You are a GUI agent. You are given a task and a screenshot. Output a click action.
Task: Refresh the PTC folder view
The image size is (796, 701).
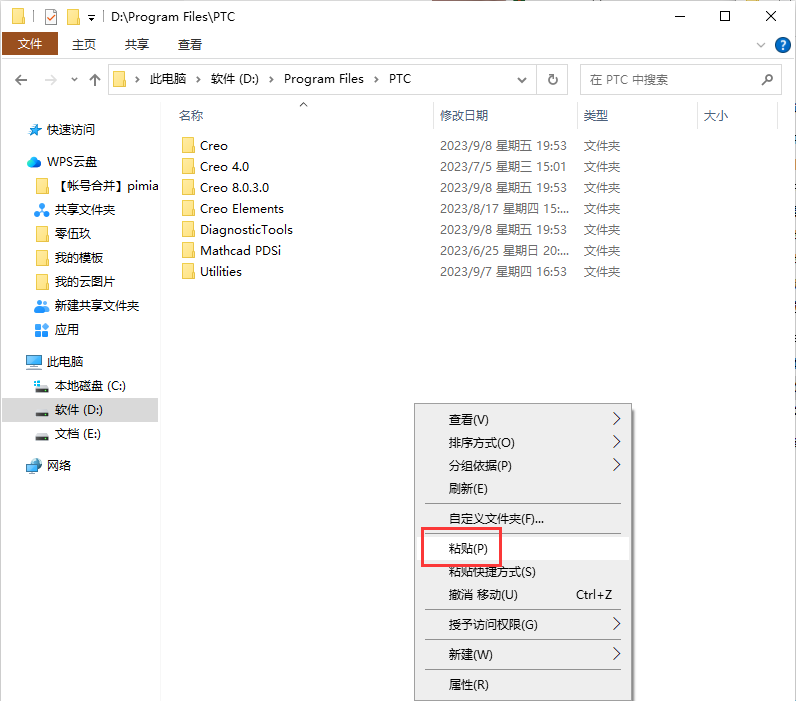click(553, 80)
